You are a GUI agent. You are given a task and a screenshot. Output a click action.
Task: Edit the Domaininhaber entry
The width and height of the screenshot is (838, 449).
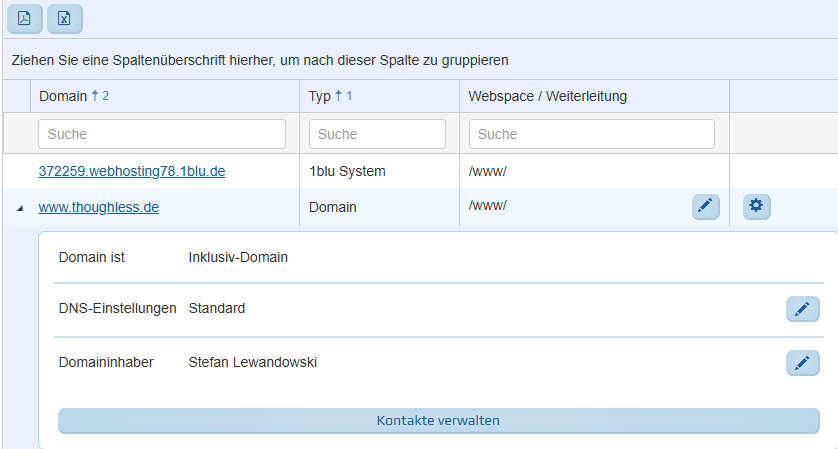coord(802,363)
